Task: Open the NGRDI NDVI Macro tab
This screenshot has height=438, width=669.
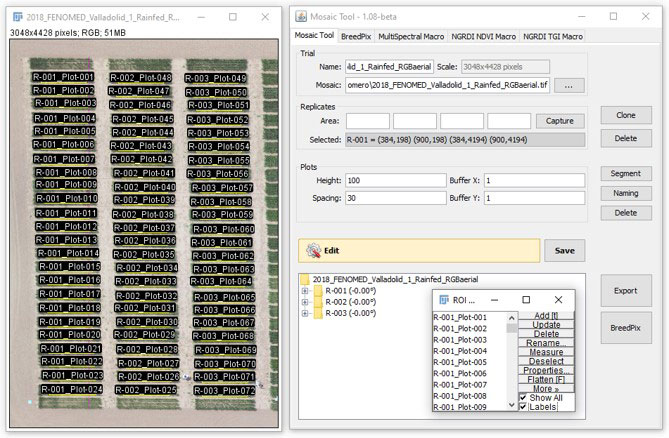Action: [483, 37]
